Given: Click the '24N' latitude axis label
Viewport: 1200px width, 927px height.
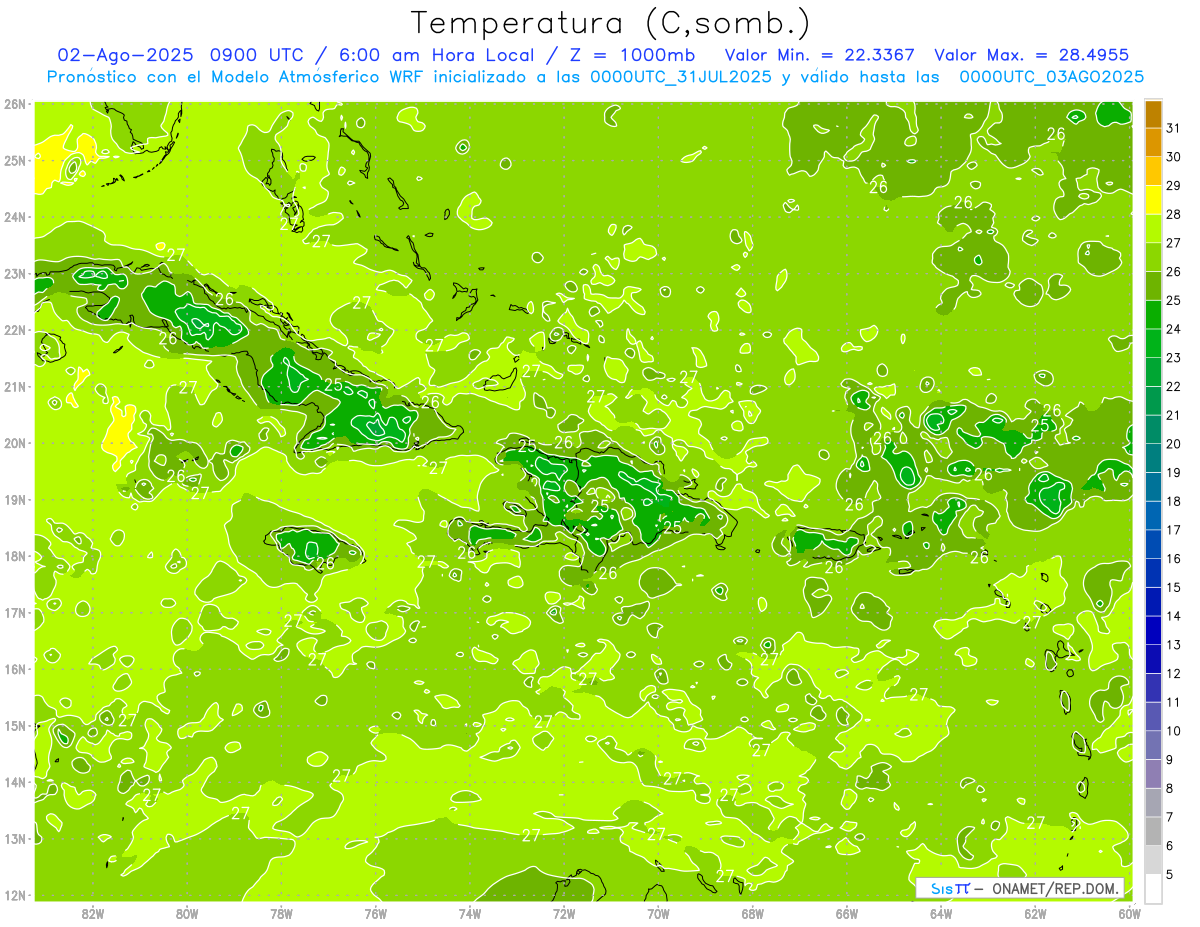Looking at the screenshot, I should click(14, 217).
